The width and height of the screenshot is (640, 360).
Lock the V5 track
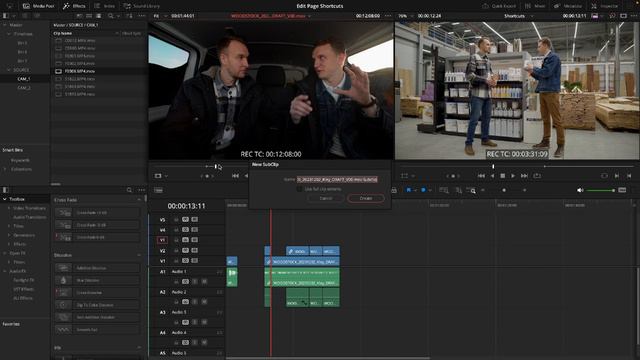[176, 220]
